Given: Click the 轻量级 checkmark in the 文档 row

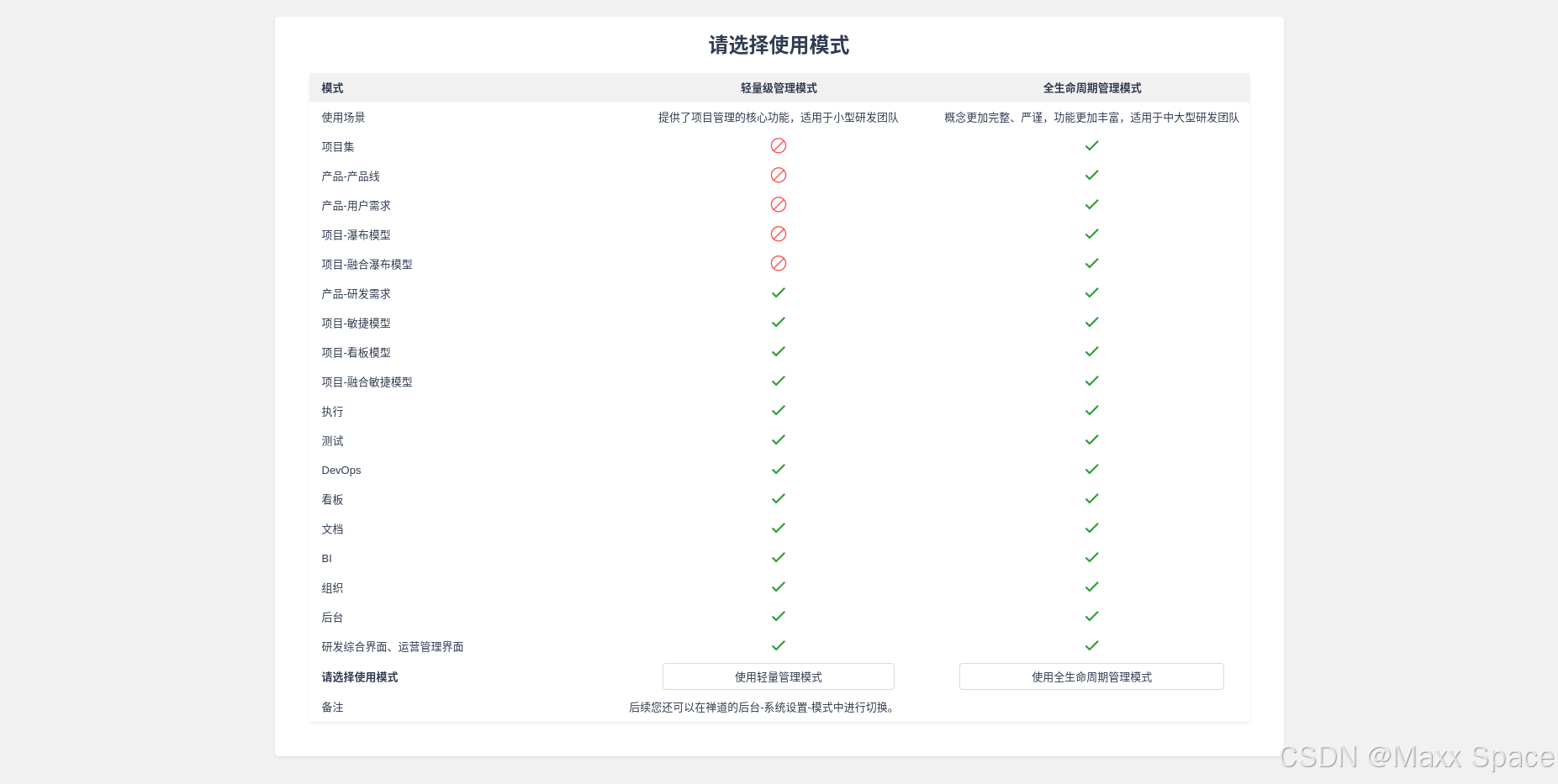Looking at the screenshot, I should [779, 528].
